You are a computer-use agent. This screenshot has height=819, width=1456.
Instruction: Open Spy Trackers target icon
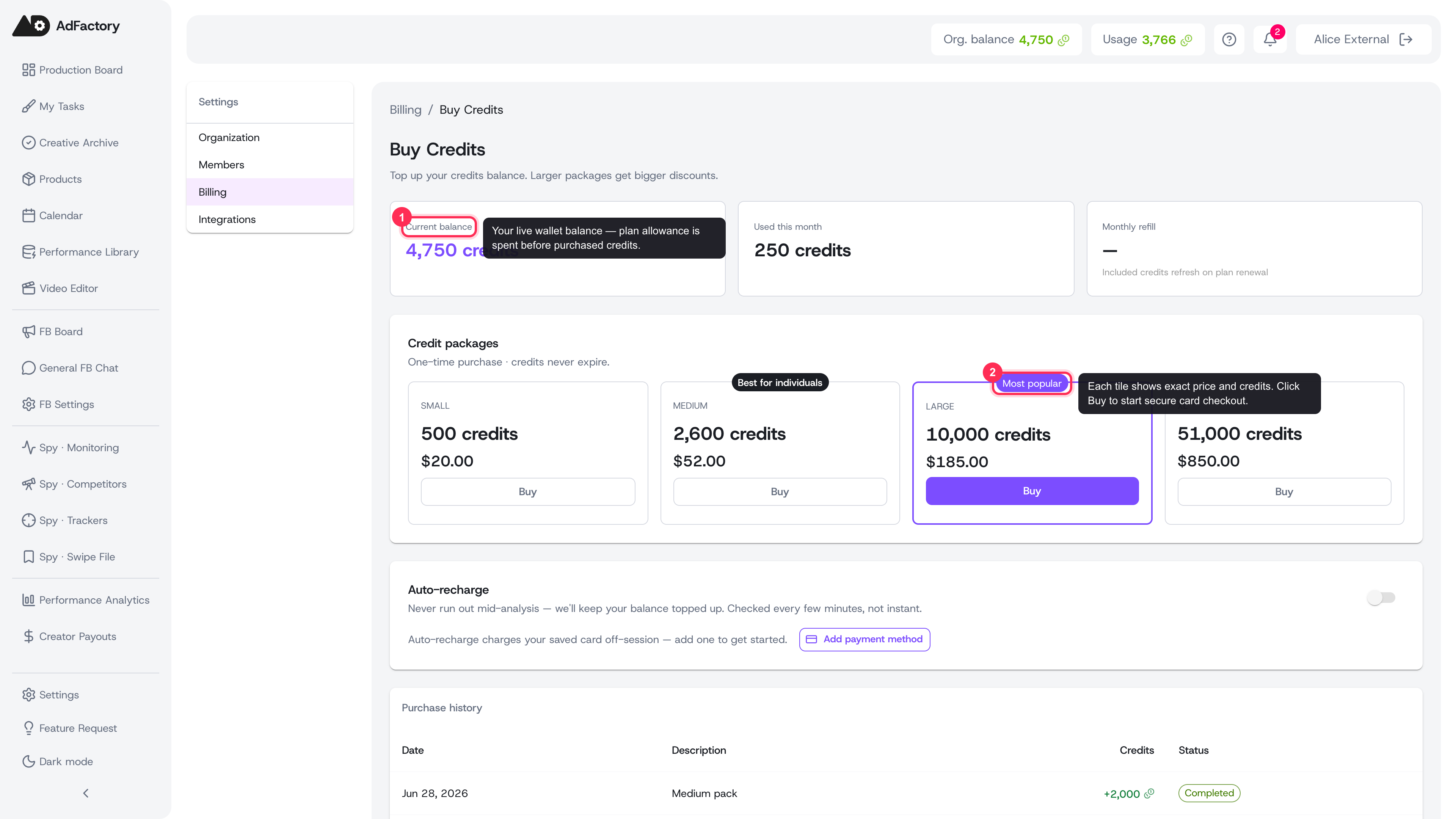coord(28,520)
